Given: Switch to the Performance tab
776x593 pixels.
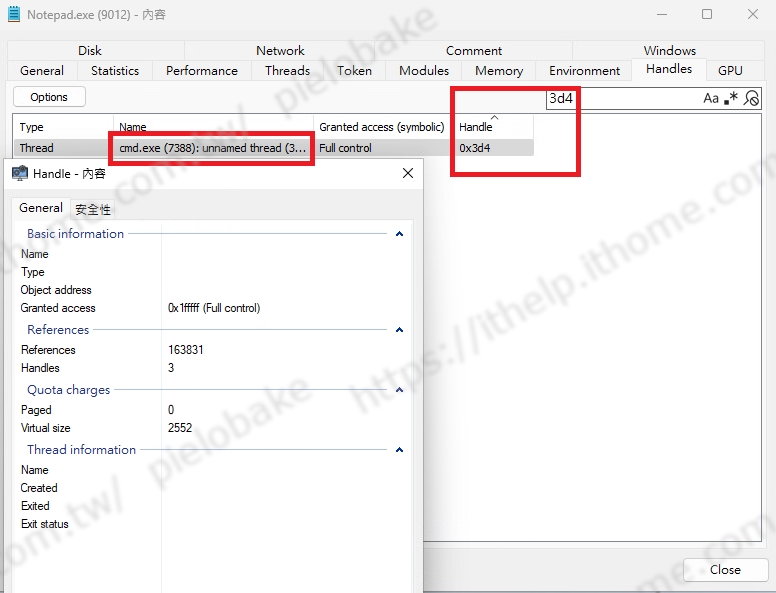Looking at the screenshot, I should coord(202,71).
